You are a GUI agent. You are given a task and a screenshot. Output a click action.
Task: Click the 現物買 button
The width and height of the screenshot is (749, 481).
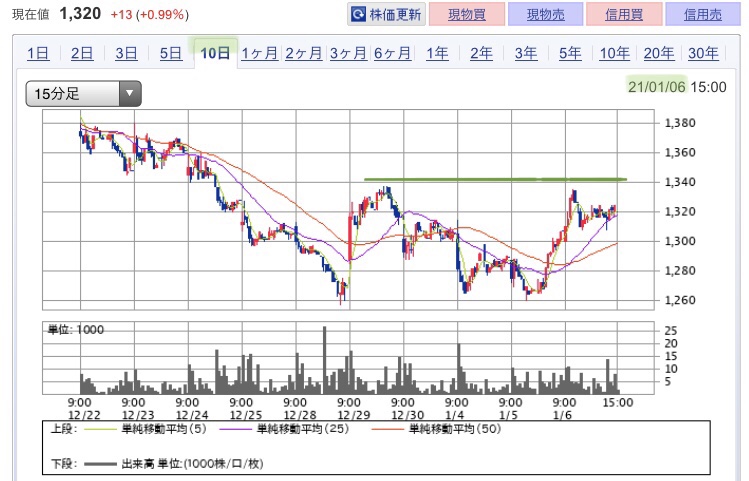click(x=467, y=14)
